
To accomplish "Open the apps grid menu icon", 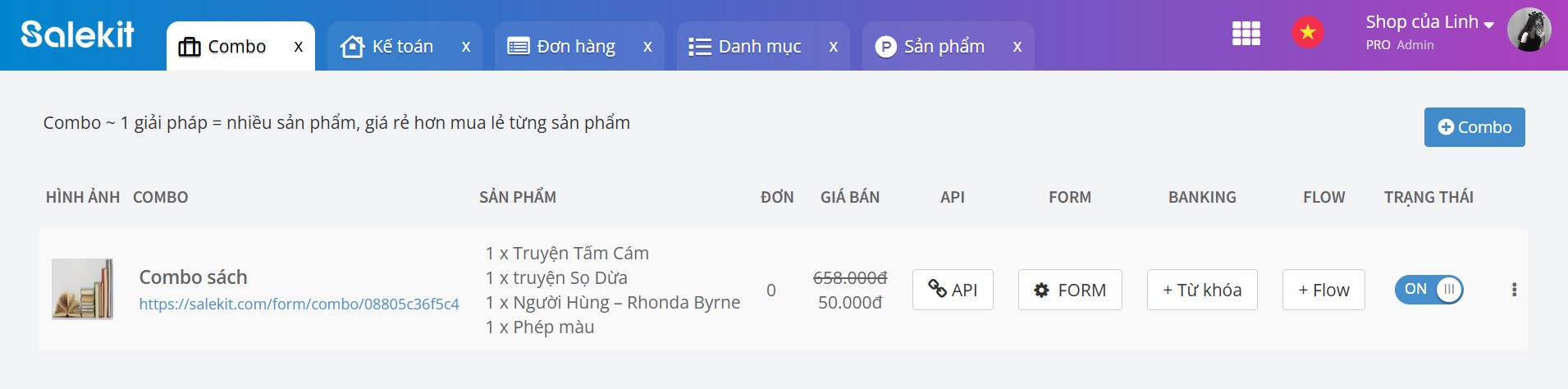I will [1246, 34].
